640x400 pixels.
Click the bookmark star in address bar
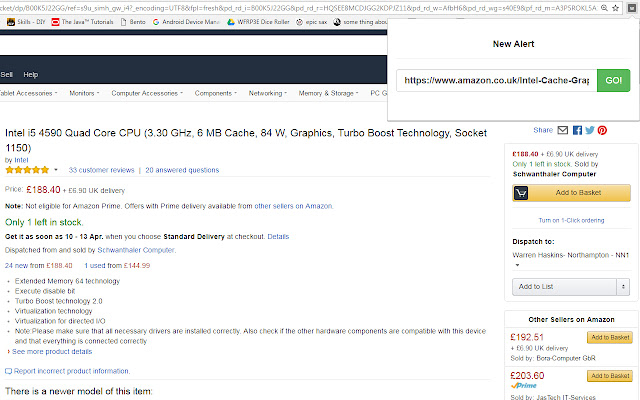tap(616, 8)
